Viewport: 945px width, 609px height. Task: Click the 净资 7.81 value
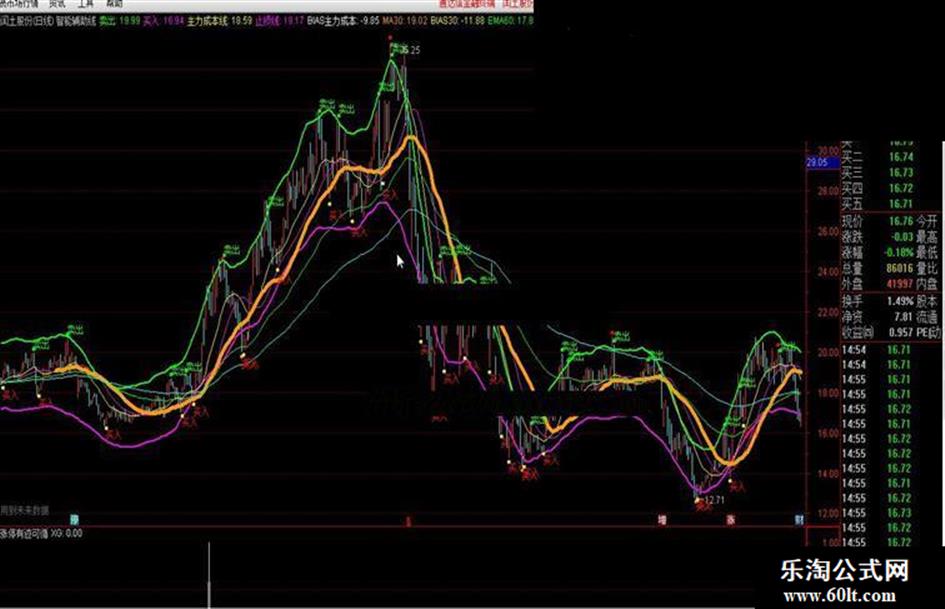coord(903,317)
